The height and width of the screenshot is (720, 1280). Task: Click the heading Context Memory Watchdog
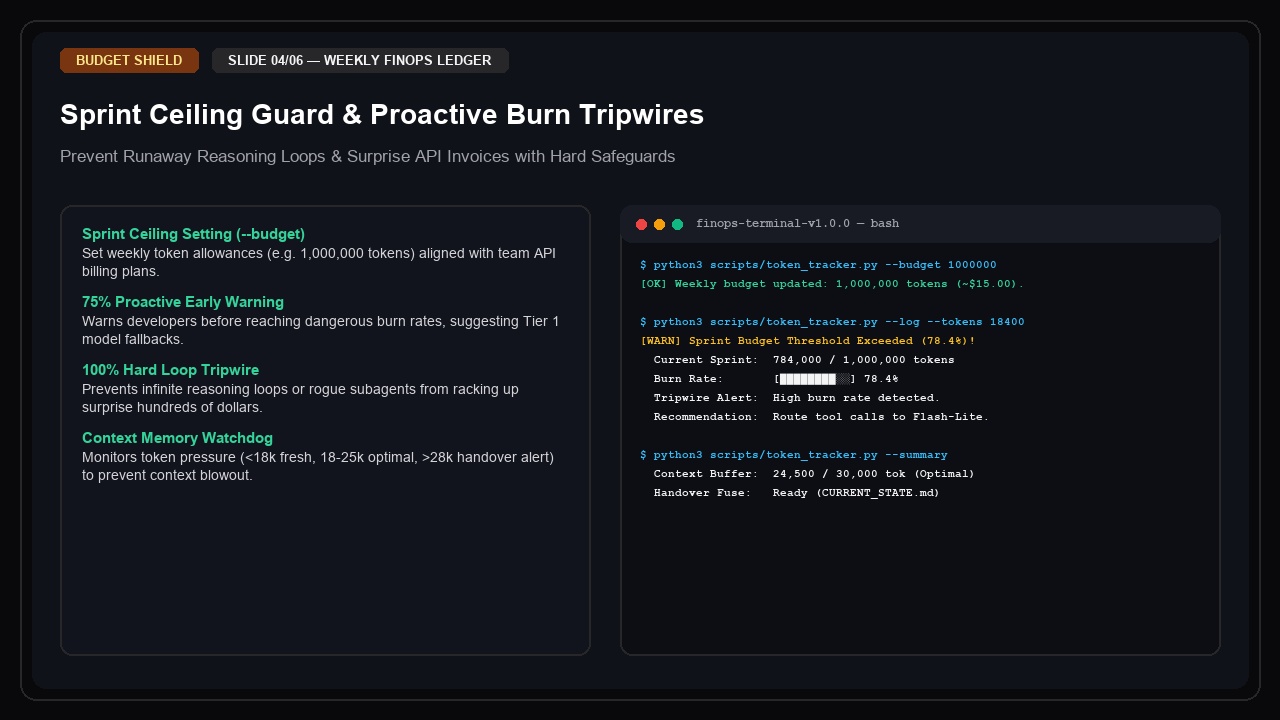tap(177, 438)
